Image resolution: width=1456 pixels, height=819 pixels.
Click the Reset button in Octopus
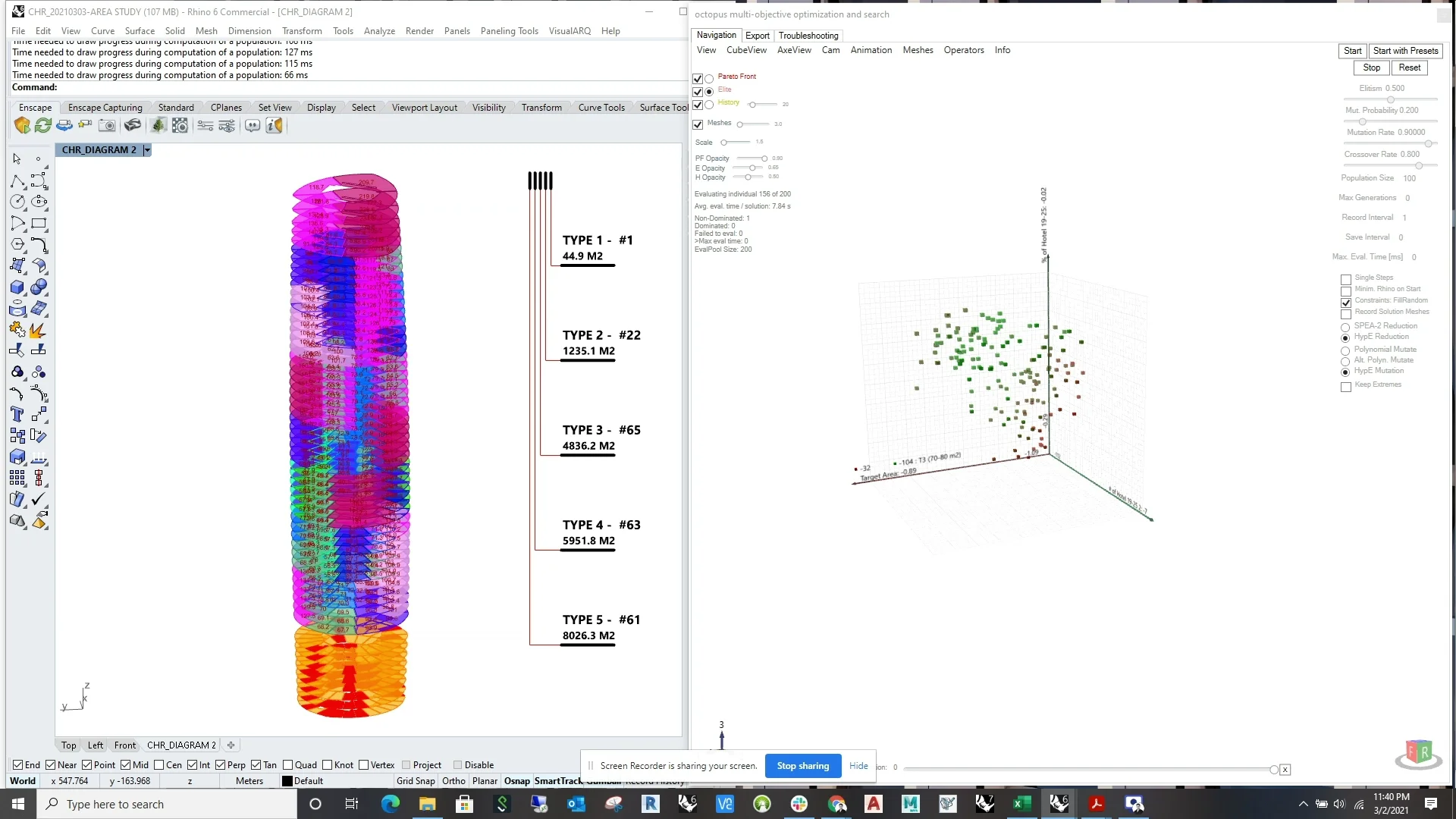[1410, 67]
